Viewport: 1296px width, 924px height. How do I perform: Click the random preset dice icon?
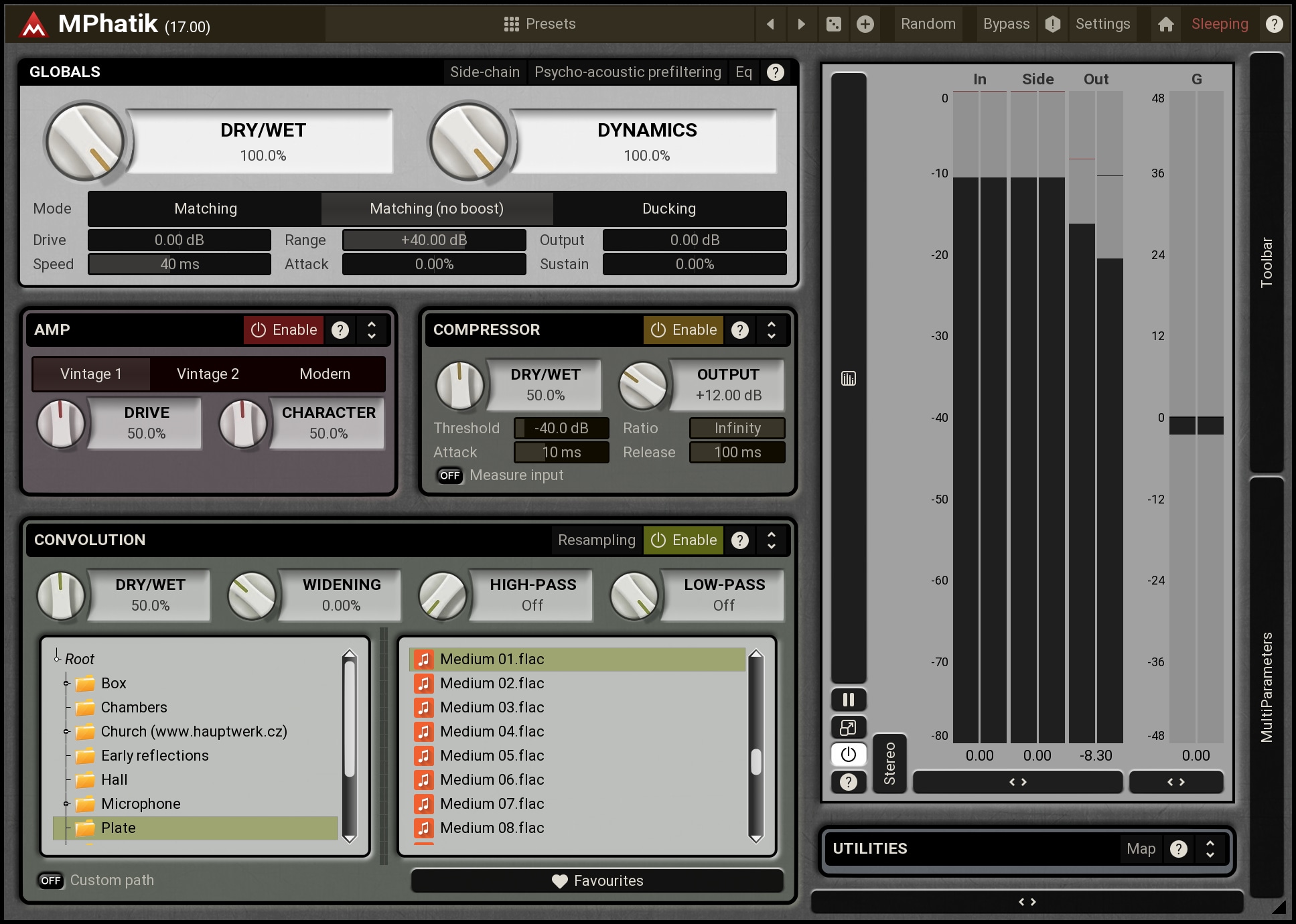pos(833,24)
